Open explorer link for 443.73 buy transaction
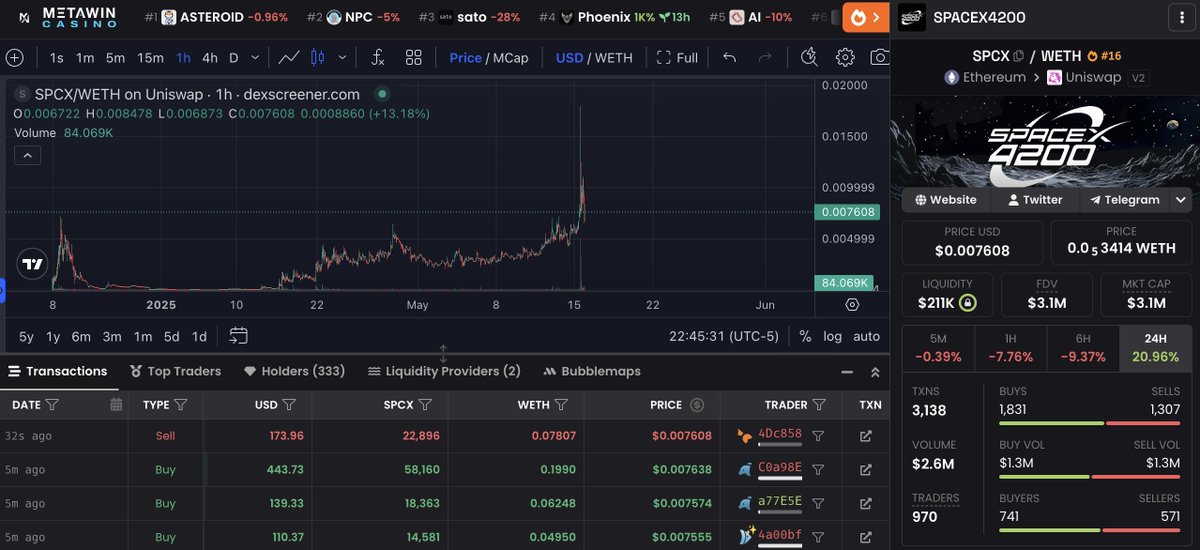Screen dimensions: 1200x550 pyautogui.click(x=866, y=470)
